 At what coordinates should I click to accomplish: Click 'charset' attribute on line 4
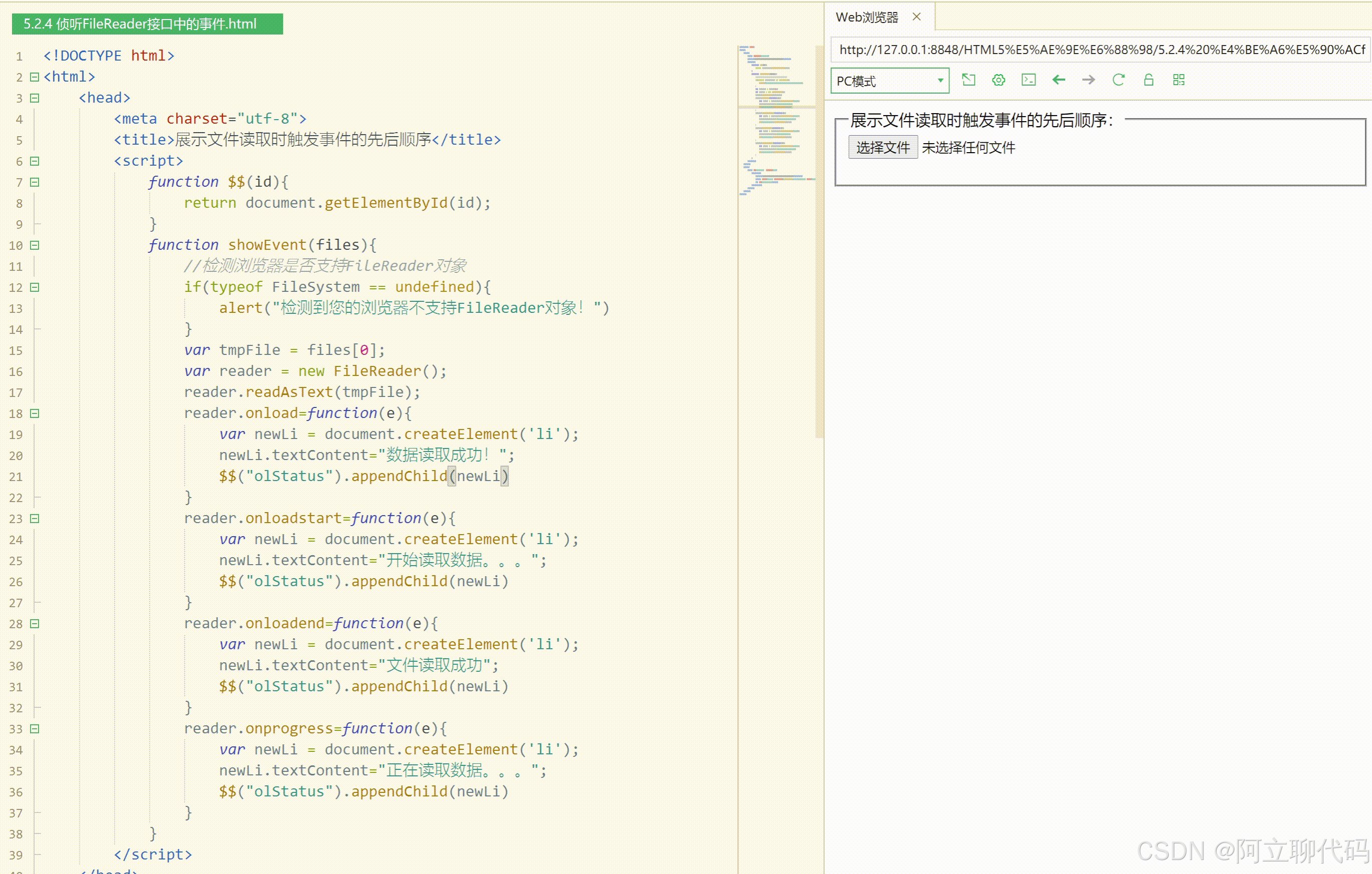tap(197, 119)
